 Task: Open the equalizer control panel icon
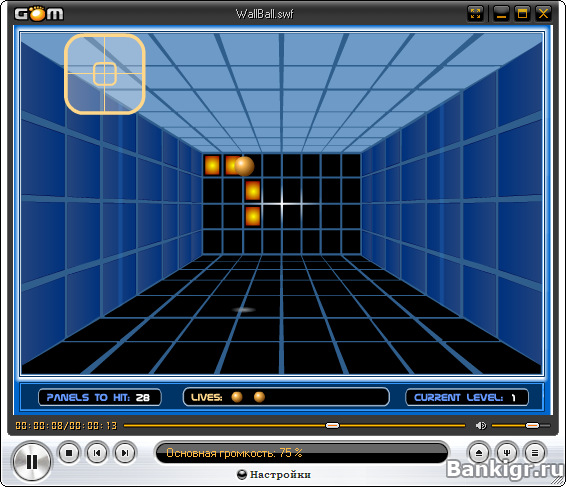pos(507,453)
